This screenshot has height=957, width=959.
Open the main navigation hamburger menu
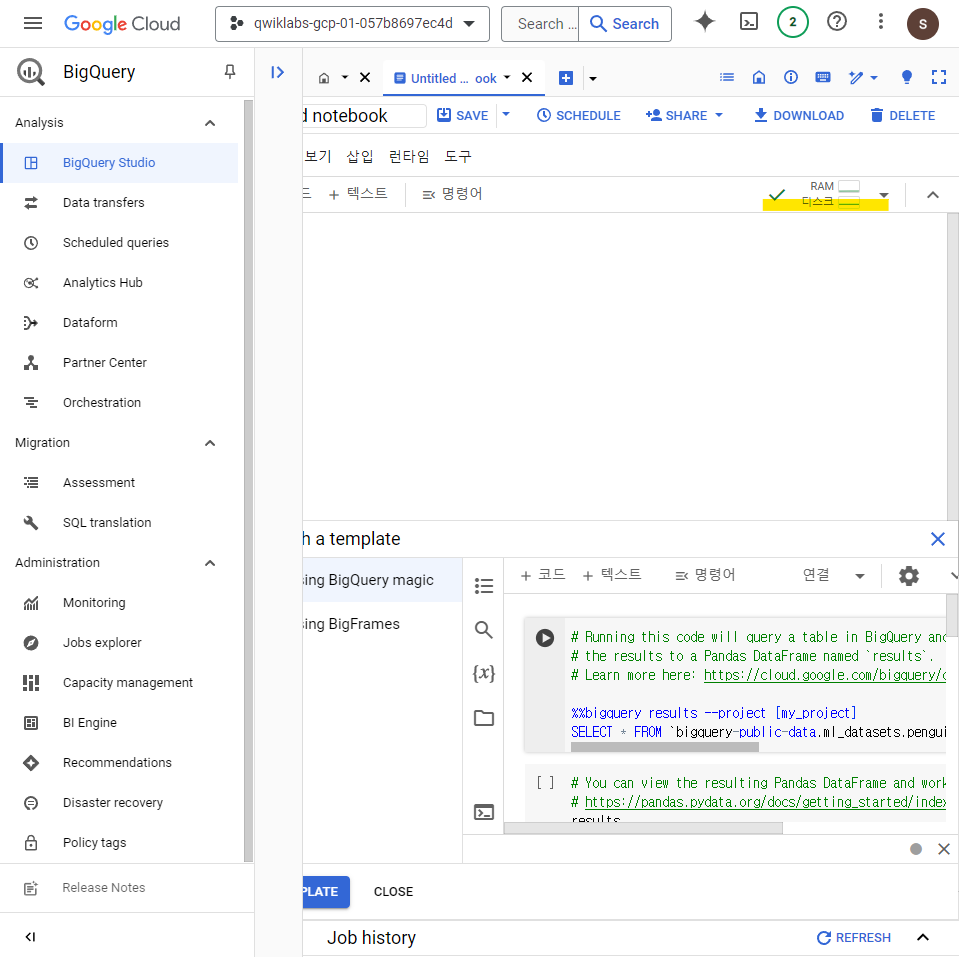[32, 24]
